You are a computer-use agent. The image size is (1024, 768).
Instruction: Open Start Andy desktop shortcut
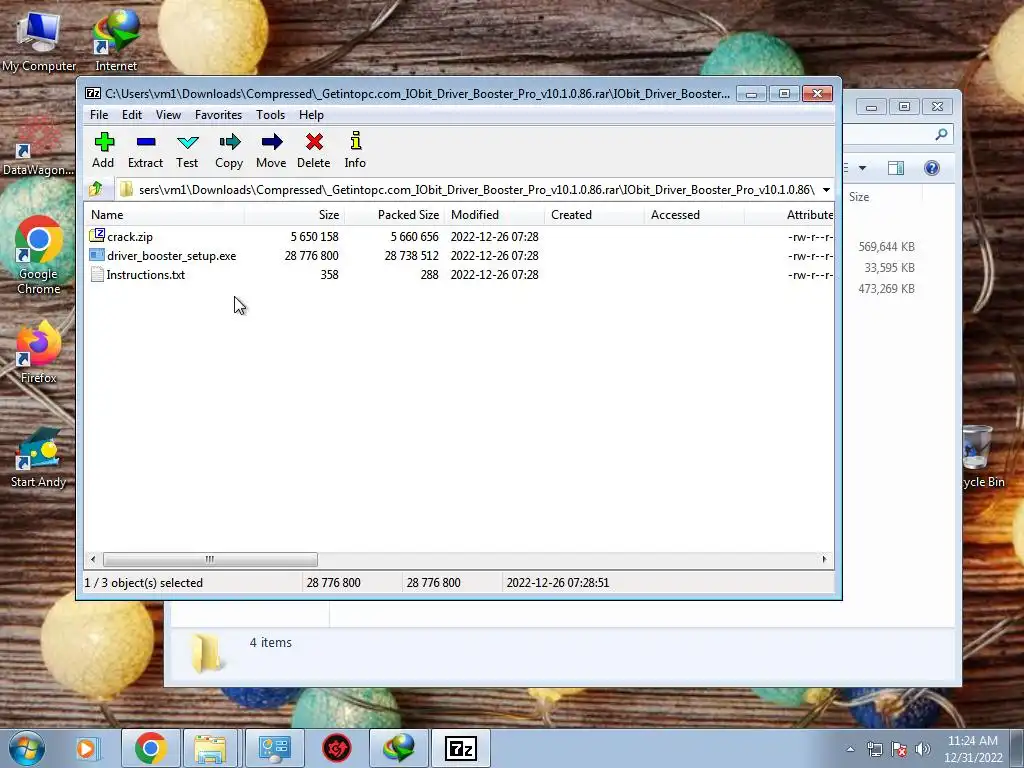tap(39, 457)
